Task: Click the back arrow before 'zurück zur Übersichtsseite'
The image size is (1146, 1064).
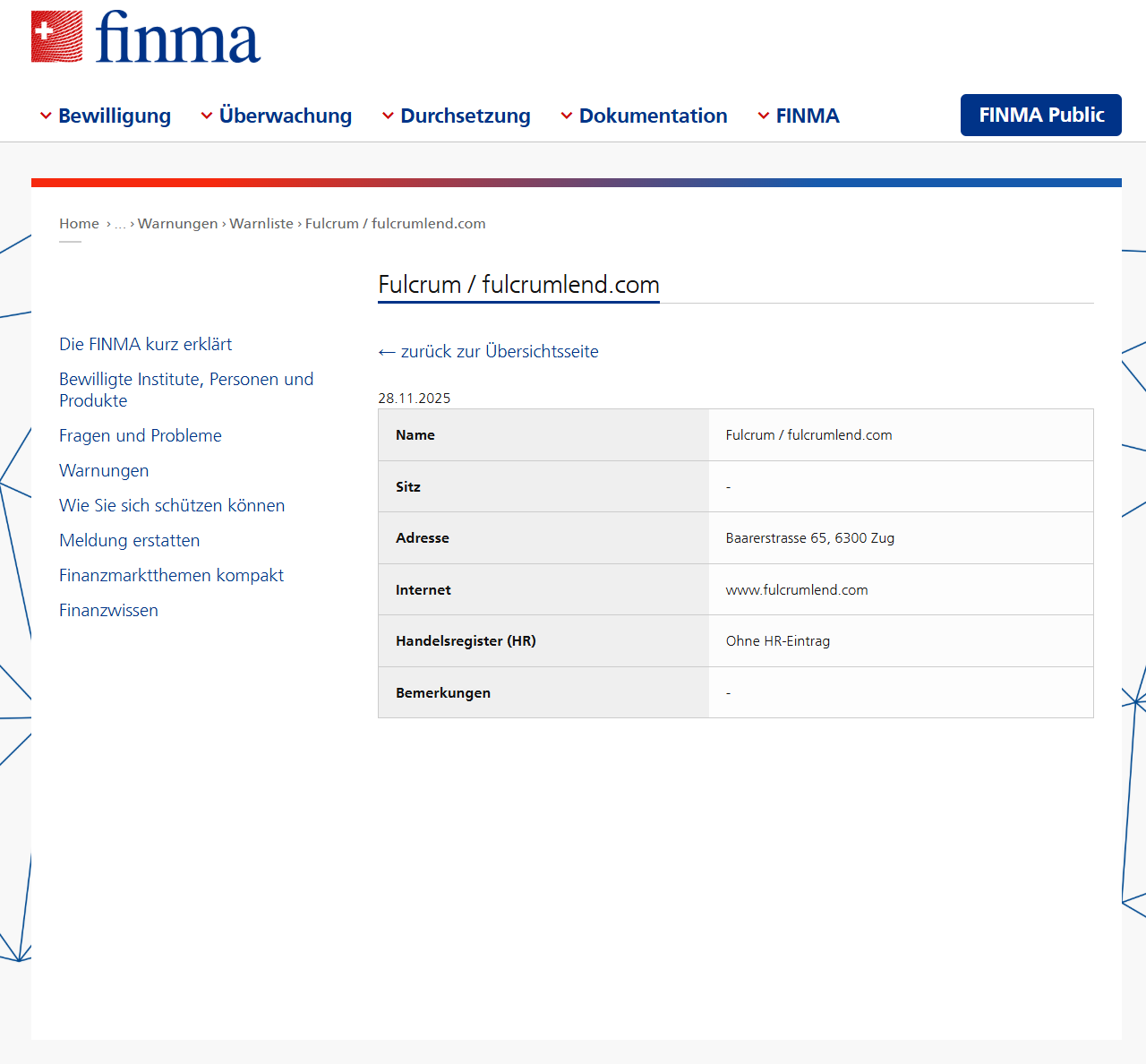Action: click(387, 352)
